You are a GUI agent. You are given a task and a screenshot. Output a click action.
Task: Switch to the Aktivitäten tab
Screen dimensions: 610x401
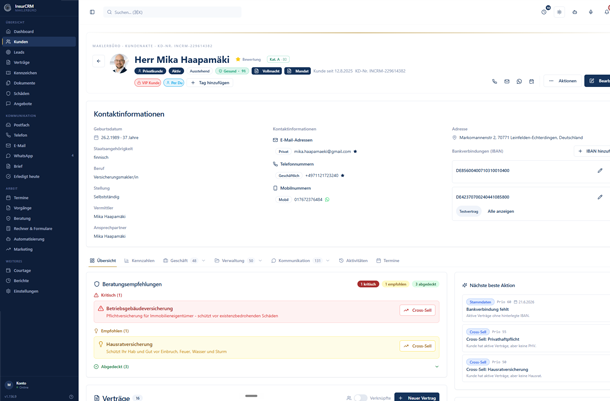pos(353,261)
